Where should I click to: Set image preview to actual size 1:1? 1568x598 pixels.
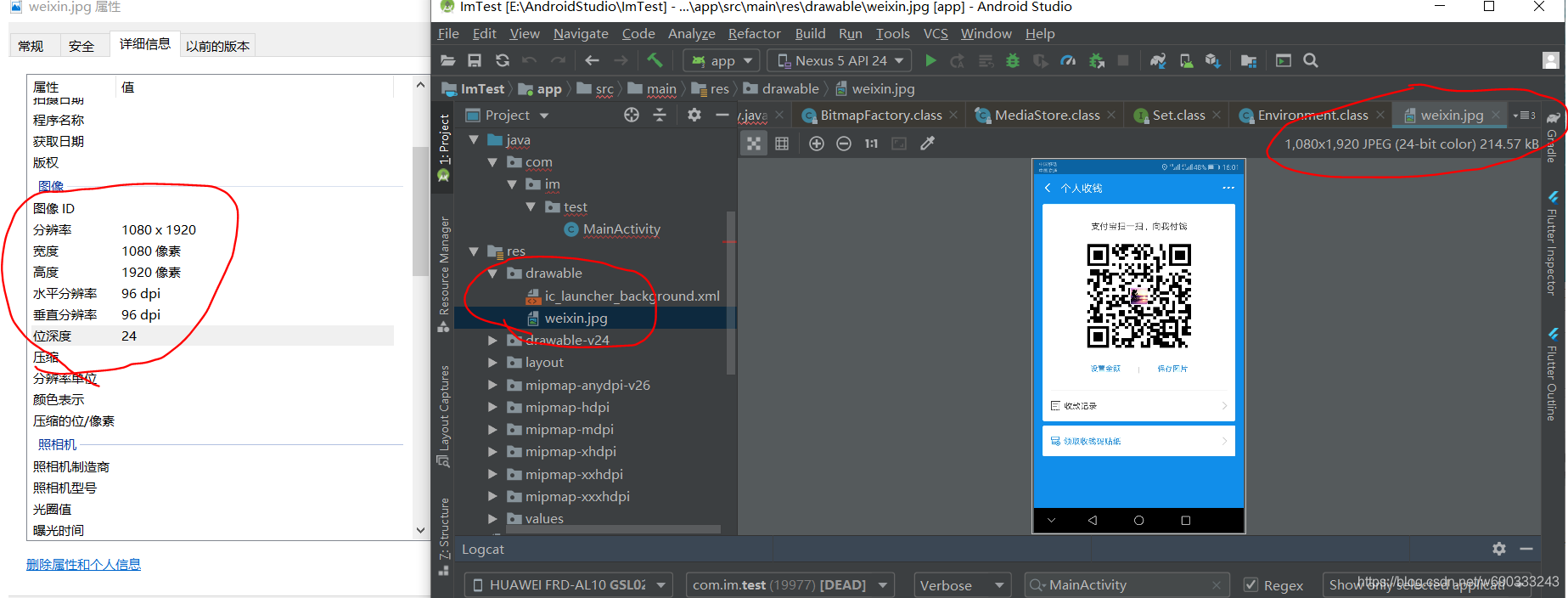coord(871,144)
